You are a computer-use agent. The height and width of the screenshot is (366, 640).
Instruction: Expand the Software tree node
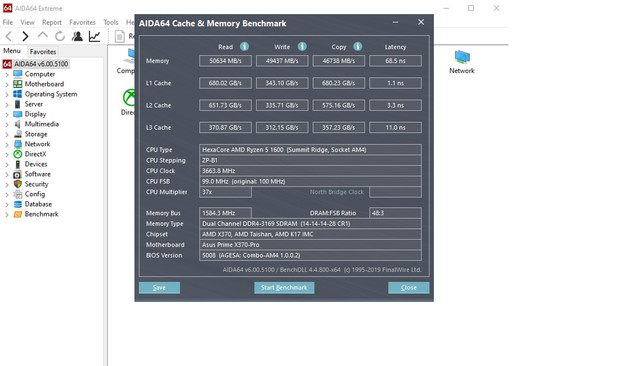coord(7,174)
